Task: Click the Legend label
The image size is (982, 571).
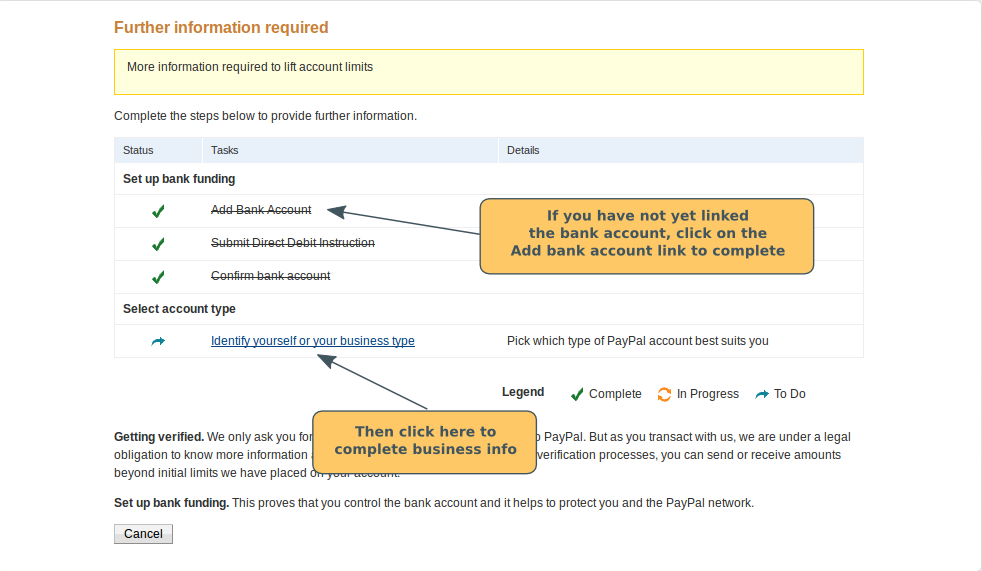Action: tap(523, 392)
